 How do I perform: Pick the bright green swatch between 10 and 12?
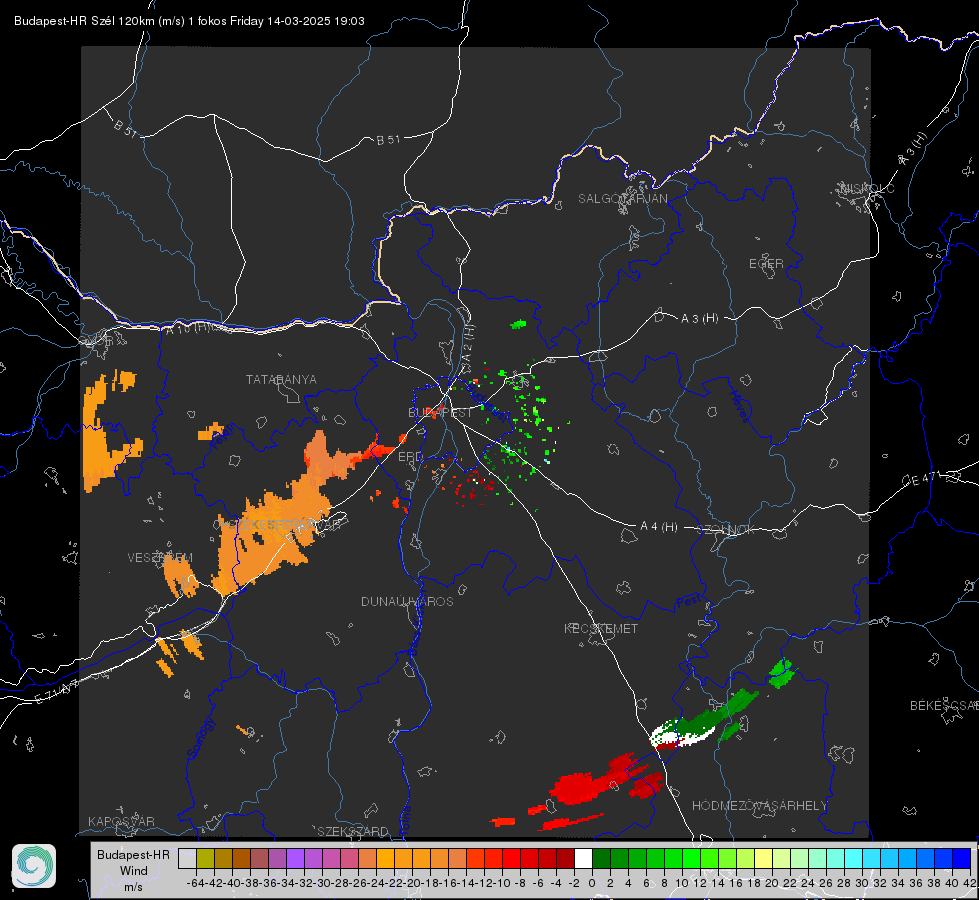[x=691, y=858]
